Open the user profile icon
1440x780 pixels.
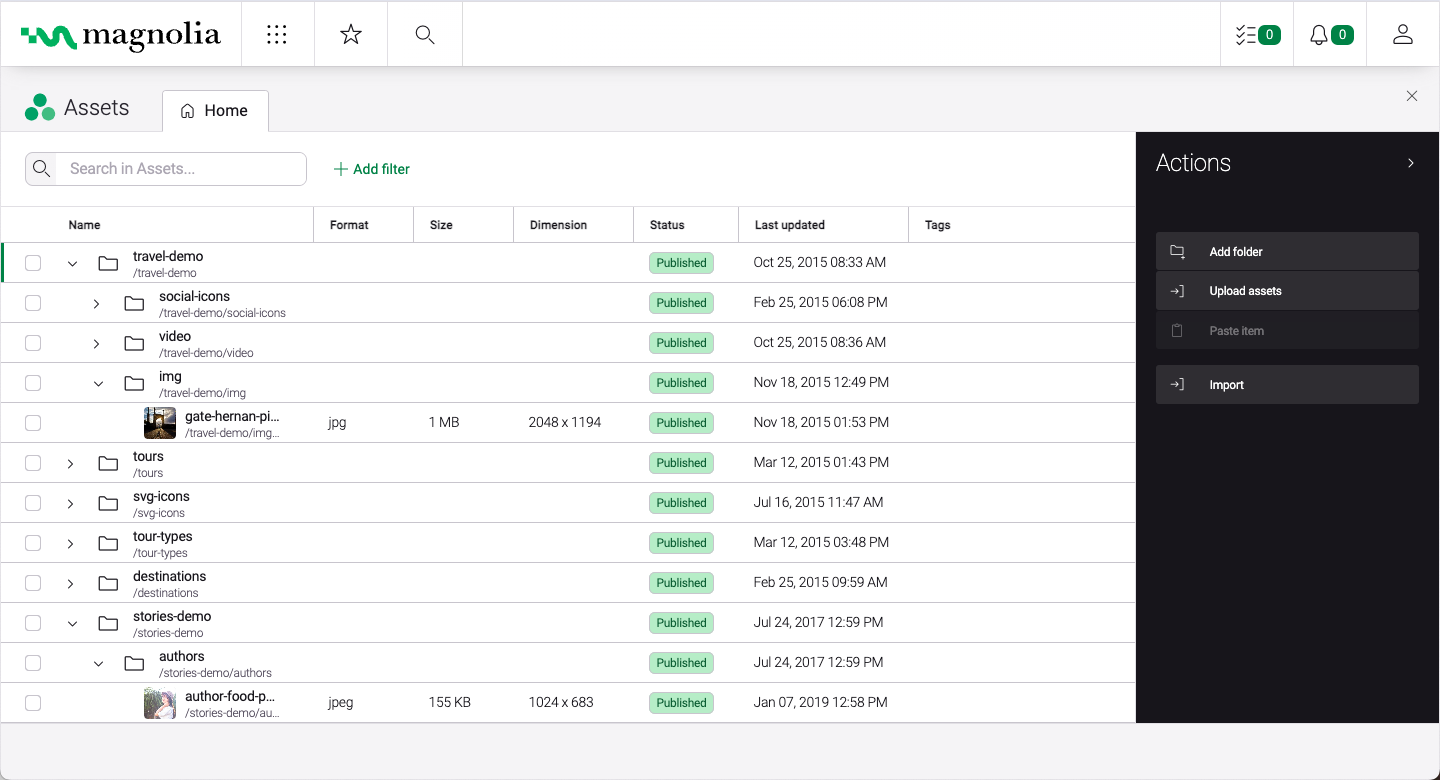click(x=1402, y=35)
